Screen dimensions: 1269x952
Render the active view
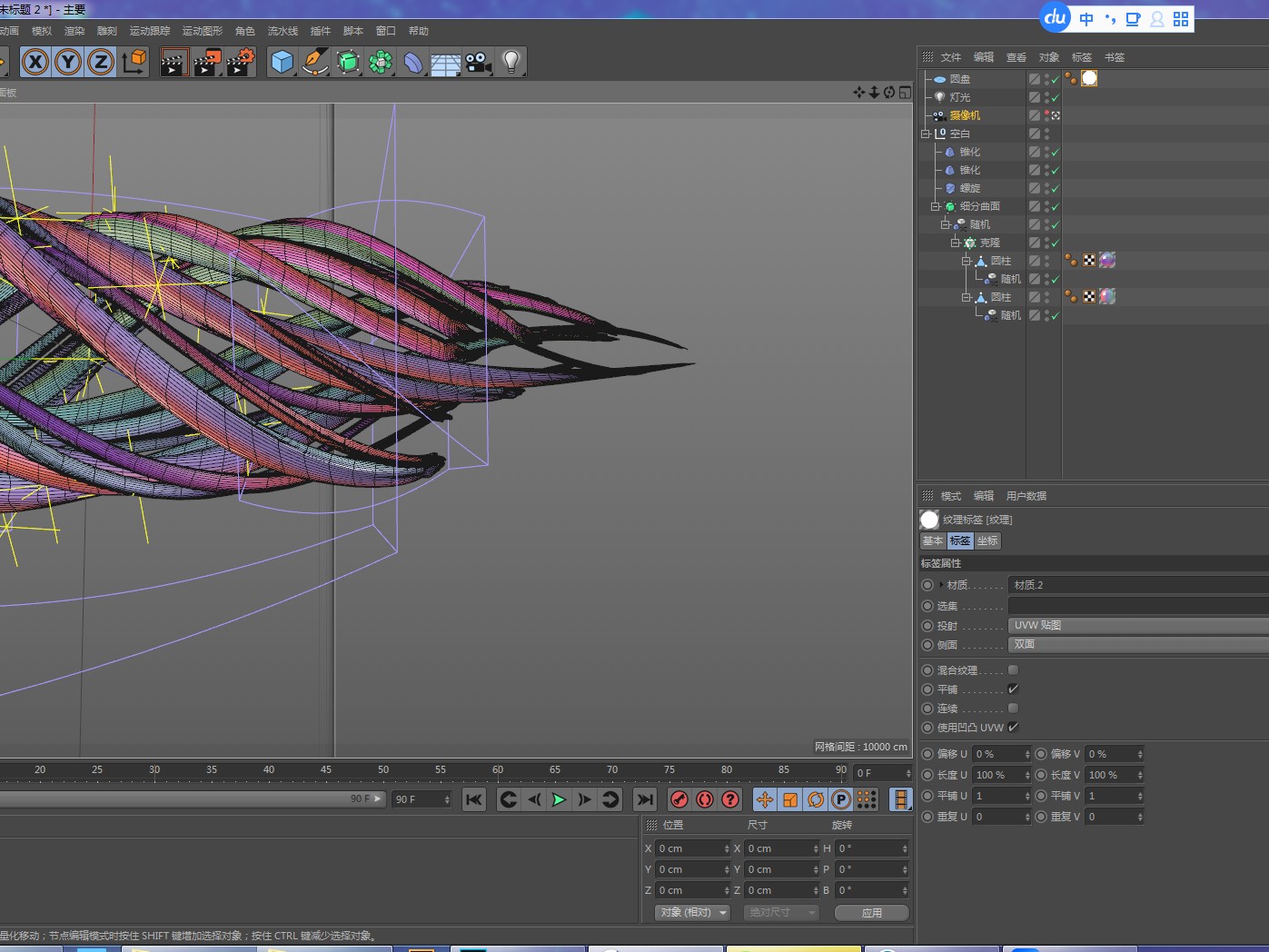click(173, 61)
